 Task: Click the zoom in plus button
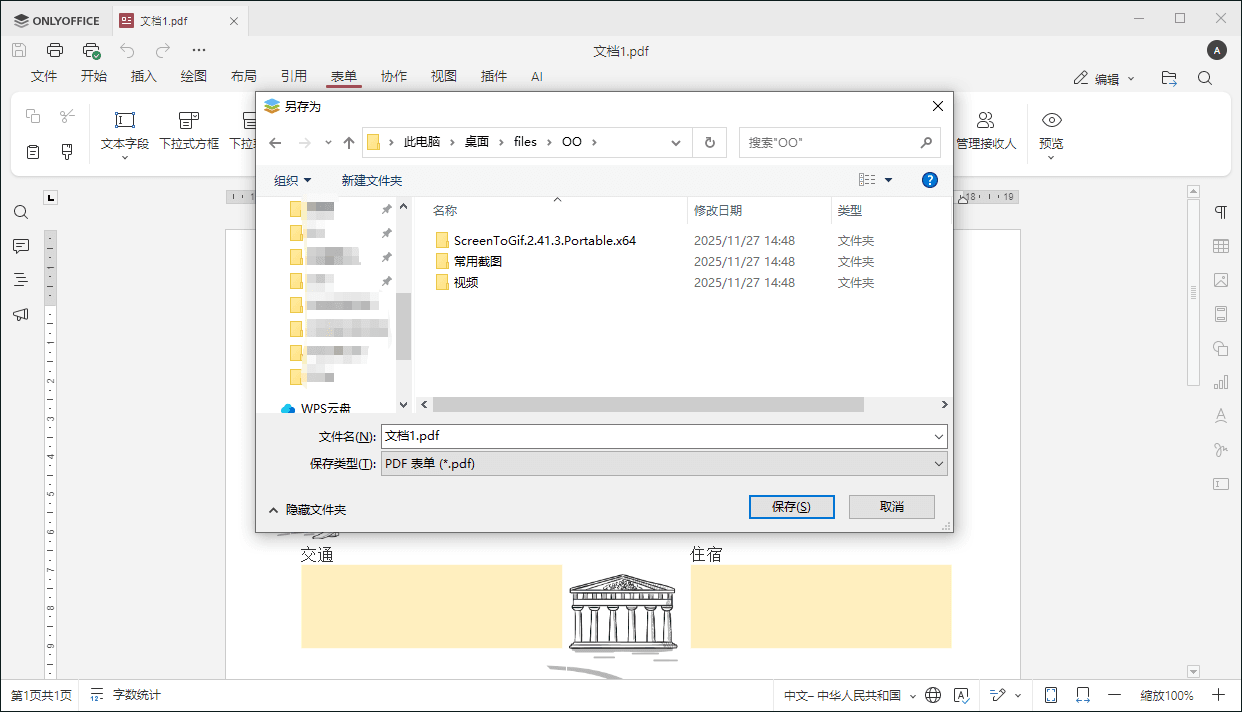click(1218, 695)
